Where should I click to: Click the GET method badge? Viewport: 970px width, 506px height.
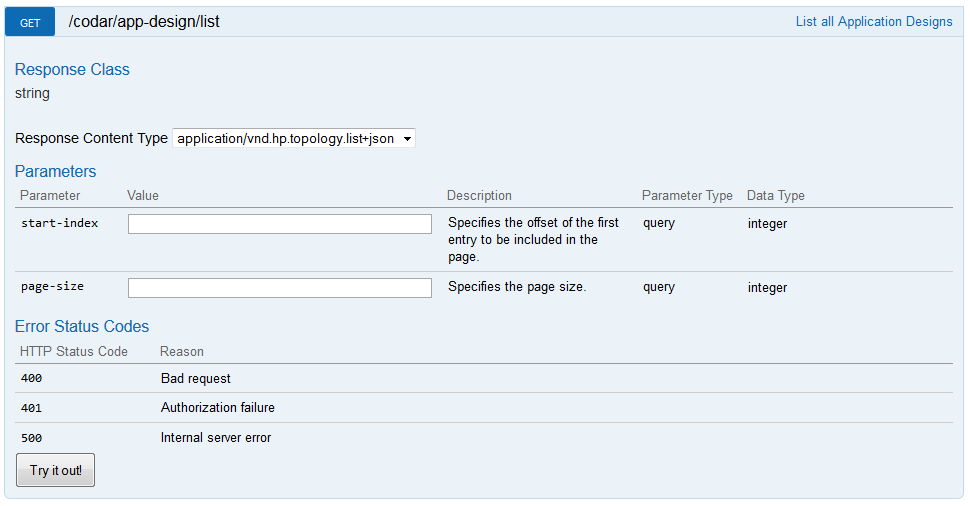30,22
